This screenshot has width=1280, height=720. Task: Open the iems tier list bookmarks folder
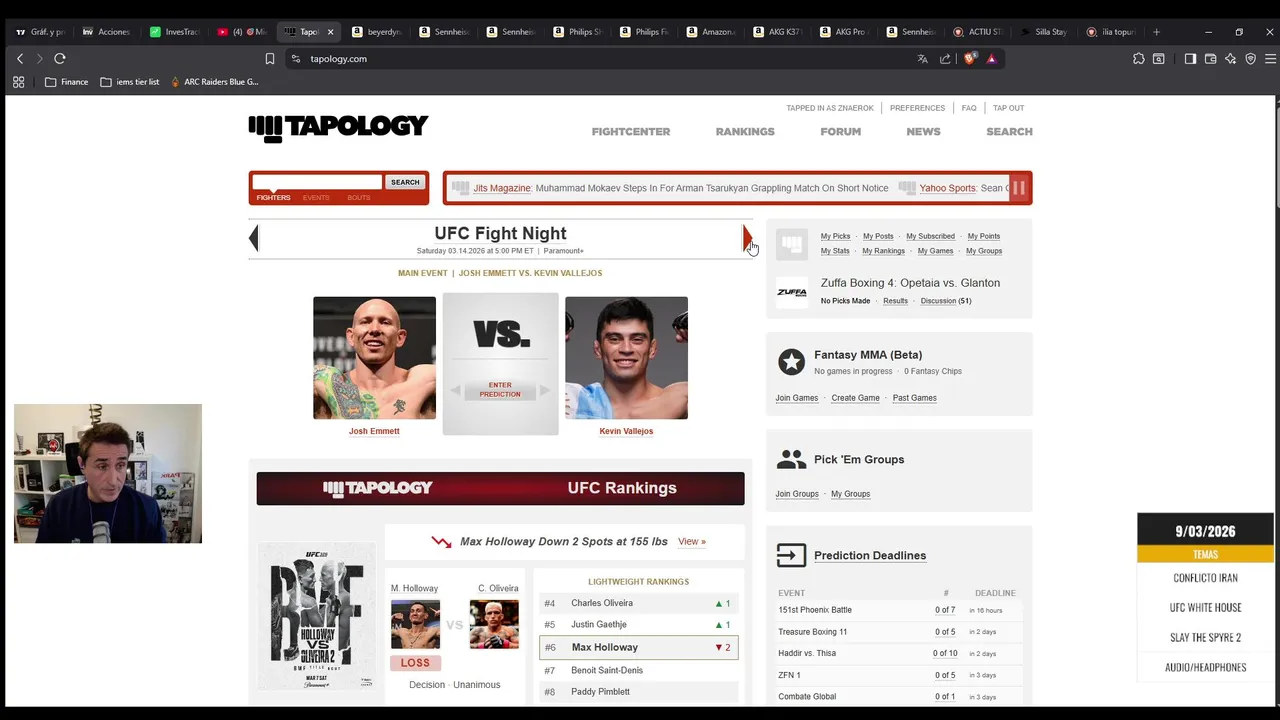pyautogui.click(x=130, y=82)
